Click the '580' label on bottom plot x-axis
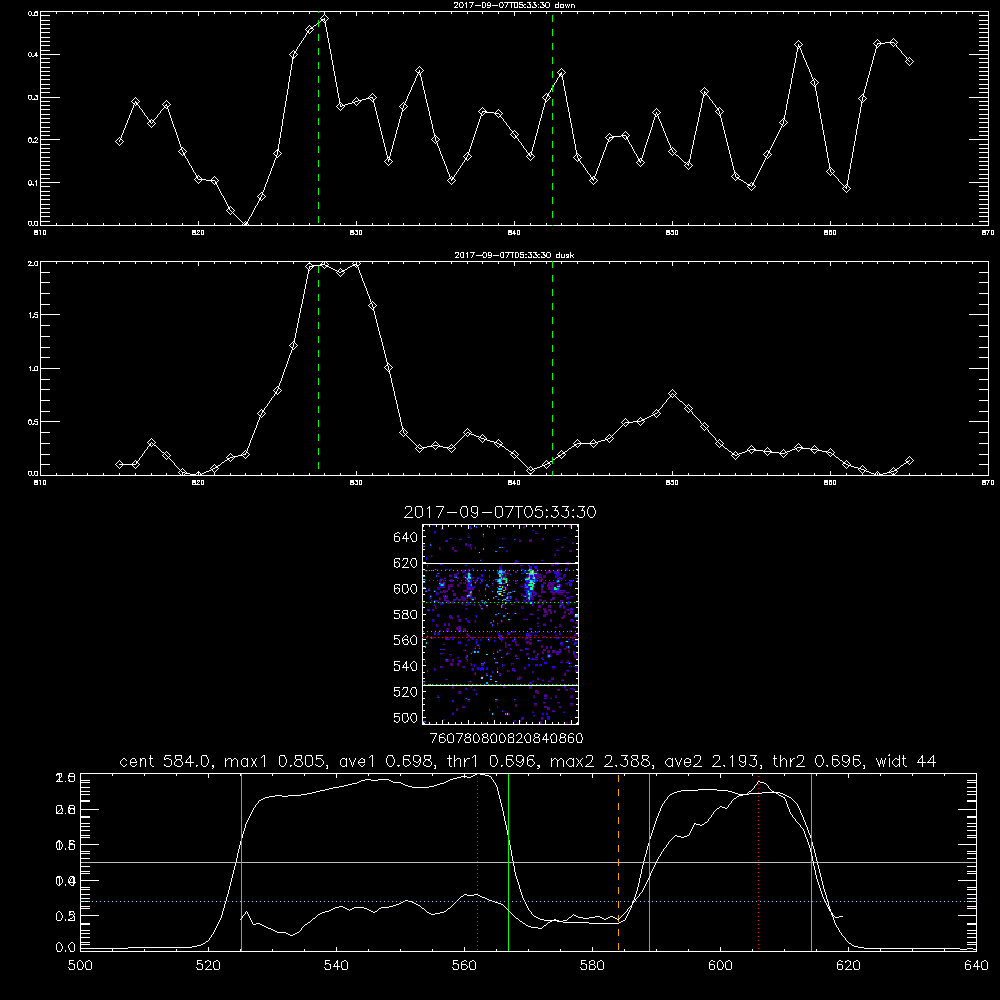Screen dimensions: 1000x1000 (x=592, y=966)
